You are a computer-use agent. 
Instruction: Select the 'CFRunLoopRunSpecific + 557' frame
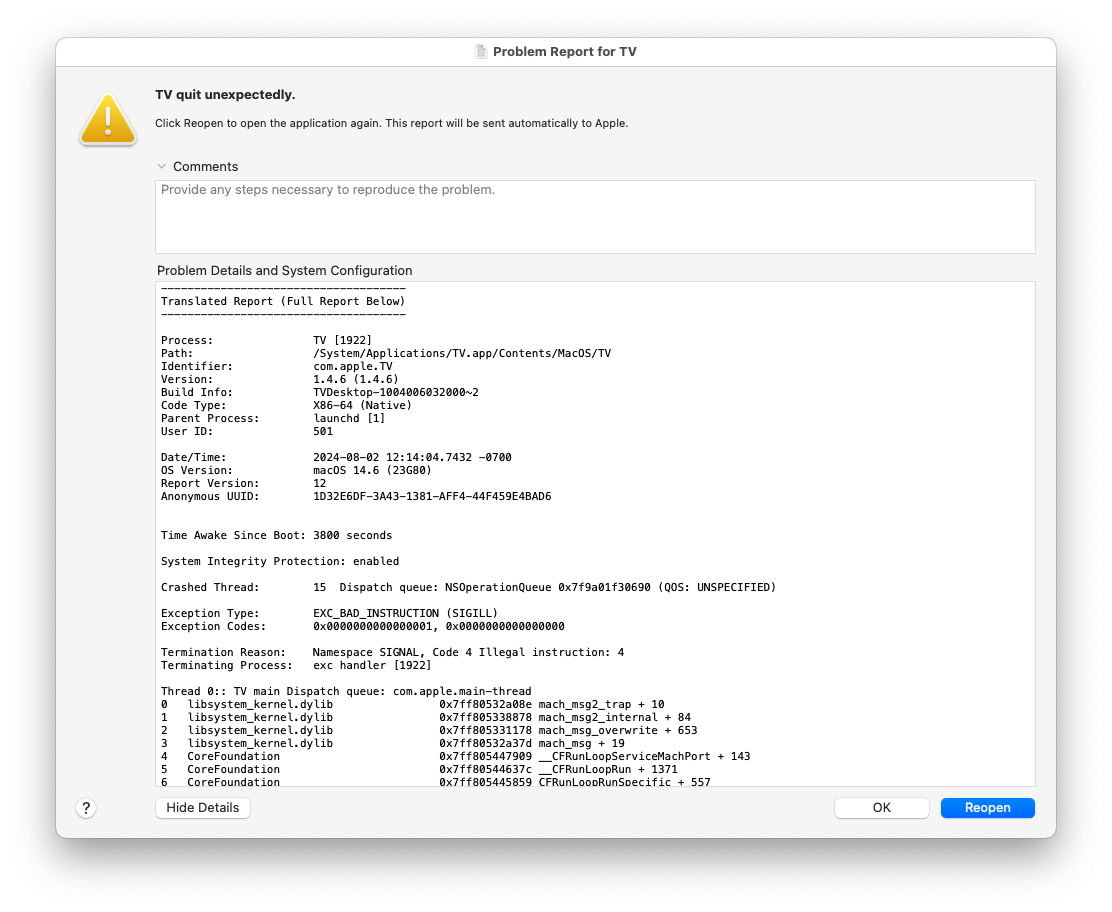pos(435,782)
